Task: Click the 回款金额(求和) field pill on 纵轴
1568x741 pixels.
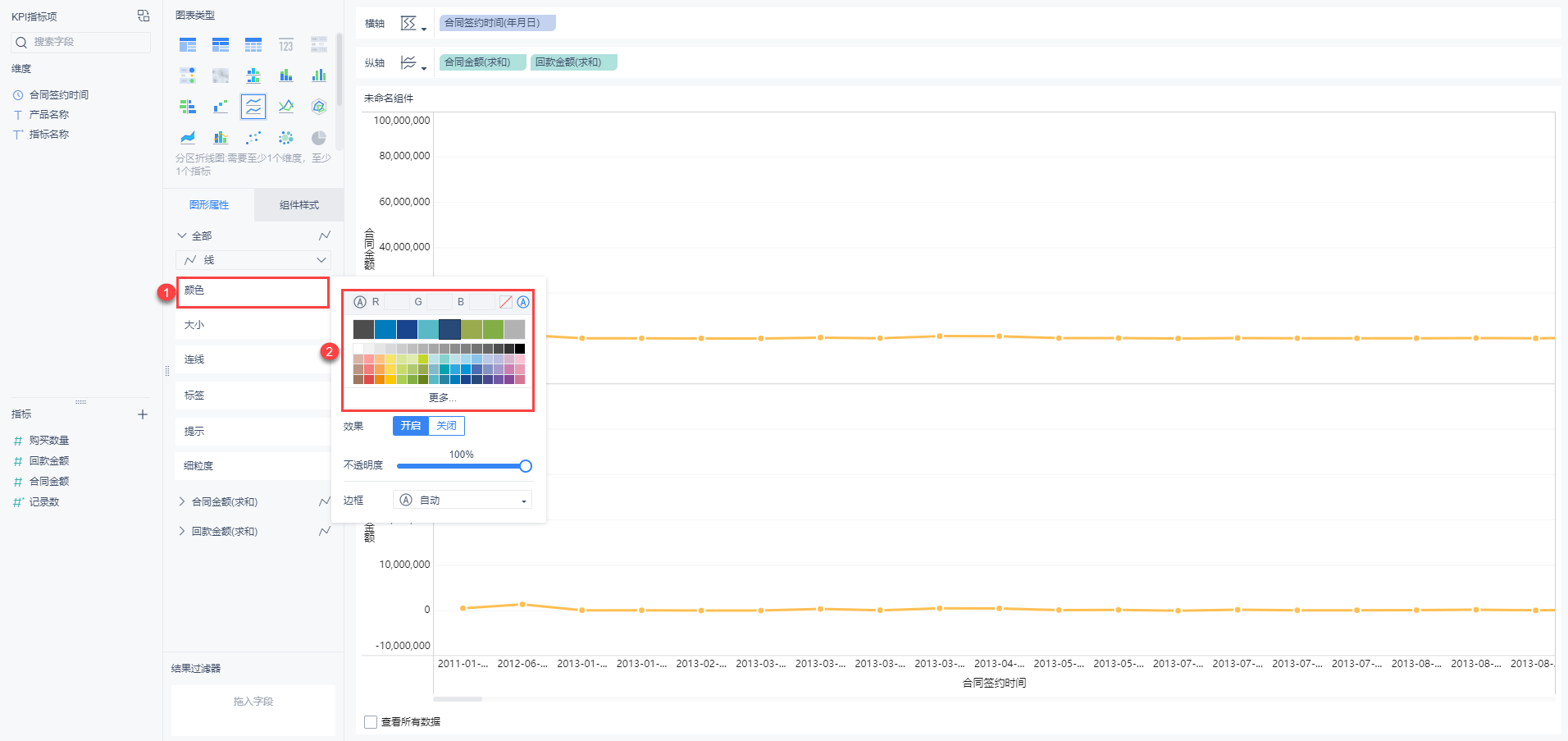Action: tap(574, 62)
